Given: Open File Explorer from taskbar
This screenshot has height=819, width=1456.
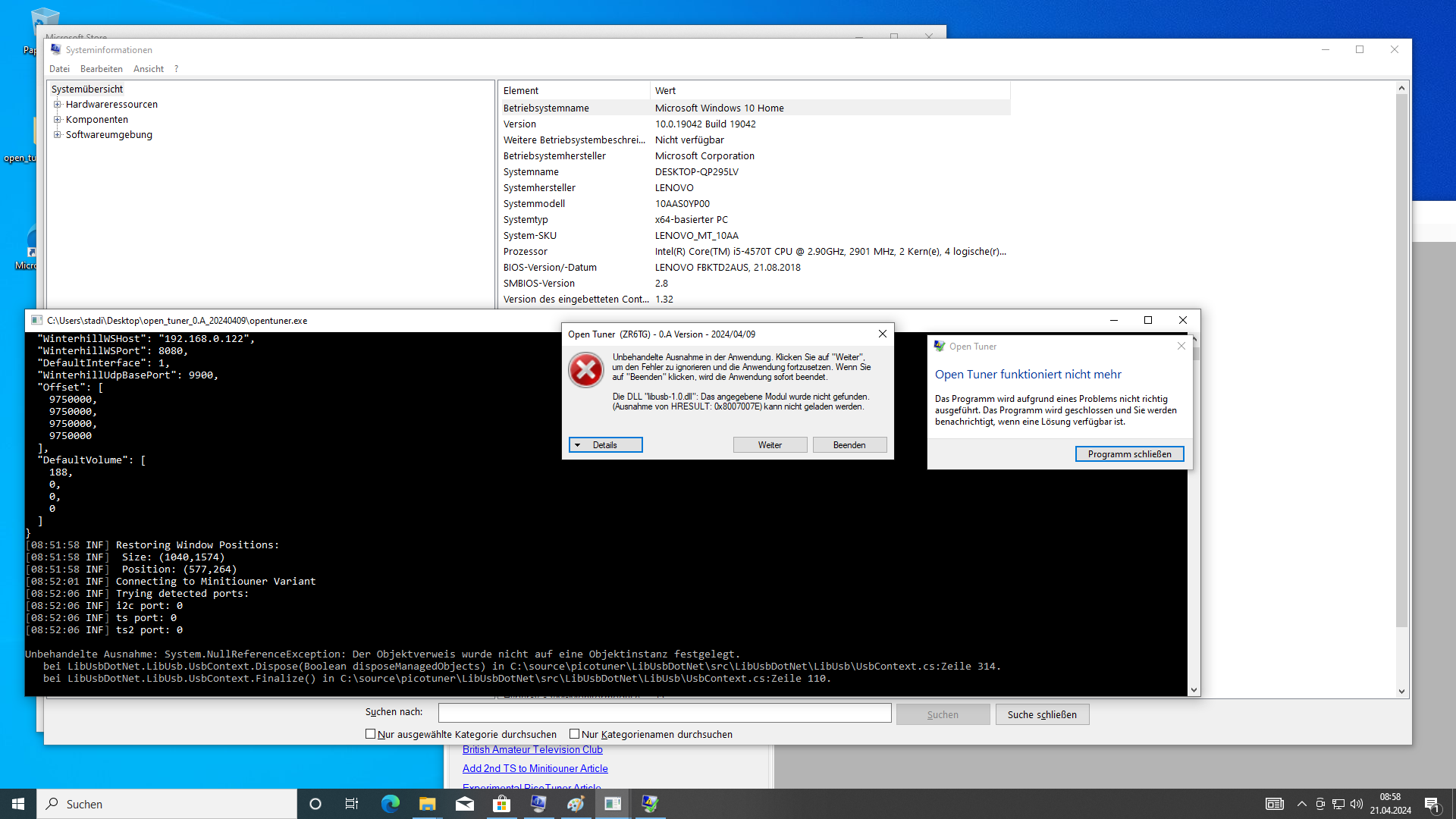Looking at the screenshot, I should [x=427, y=804].
